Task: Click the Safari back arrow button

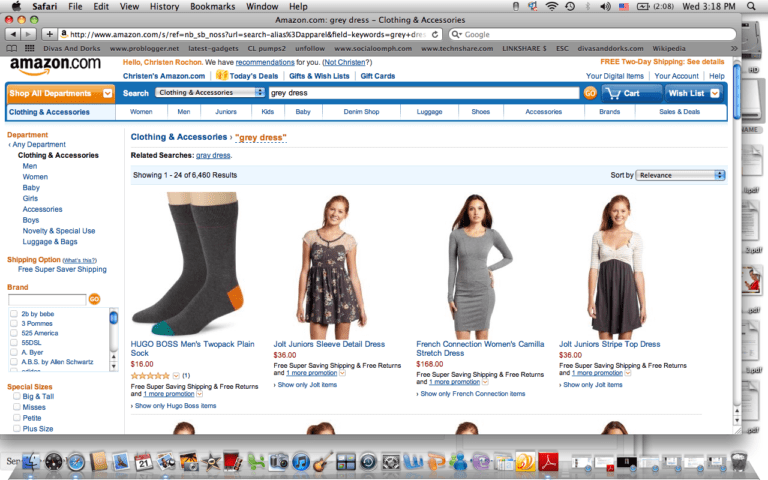Action: (x=11, y=34)
